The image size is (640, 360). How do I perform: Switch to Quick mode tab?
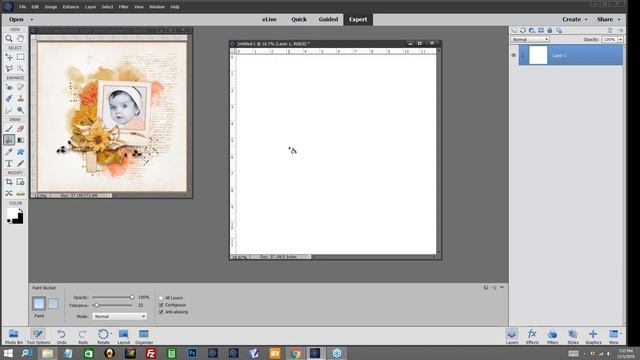pyautogui.click(x=299, y=19)
